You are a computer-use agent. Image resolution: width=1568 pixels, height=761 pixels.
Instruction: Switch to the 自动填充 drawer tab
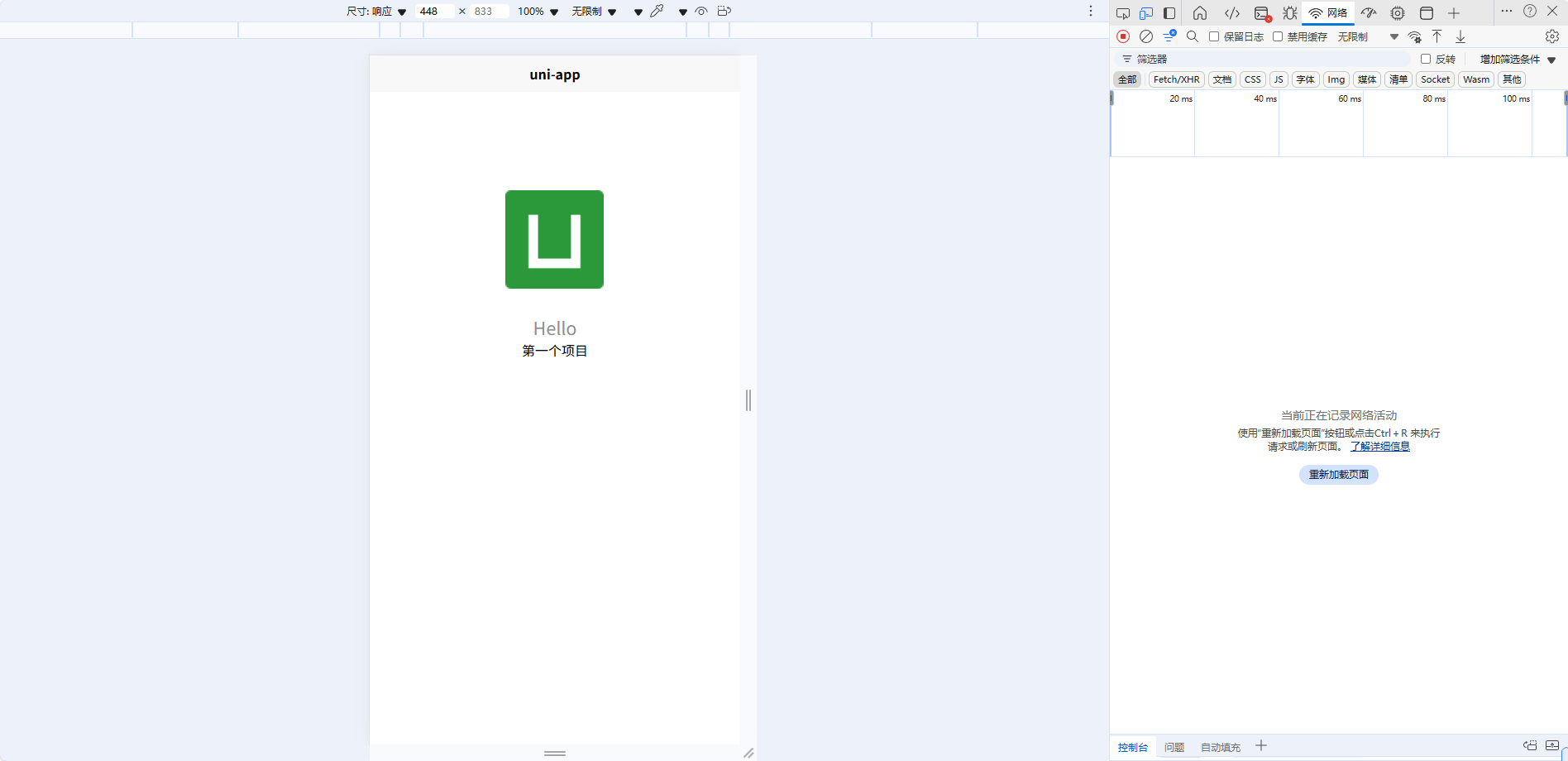pyautogui.click(x=1221, y=747)
